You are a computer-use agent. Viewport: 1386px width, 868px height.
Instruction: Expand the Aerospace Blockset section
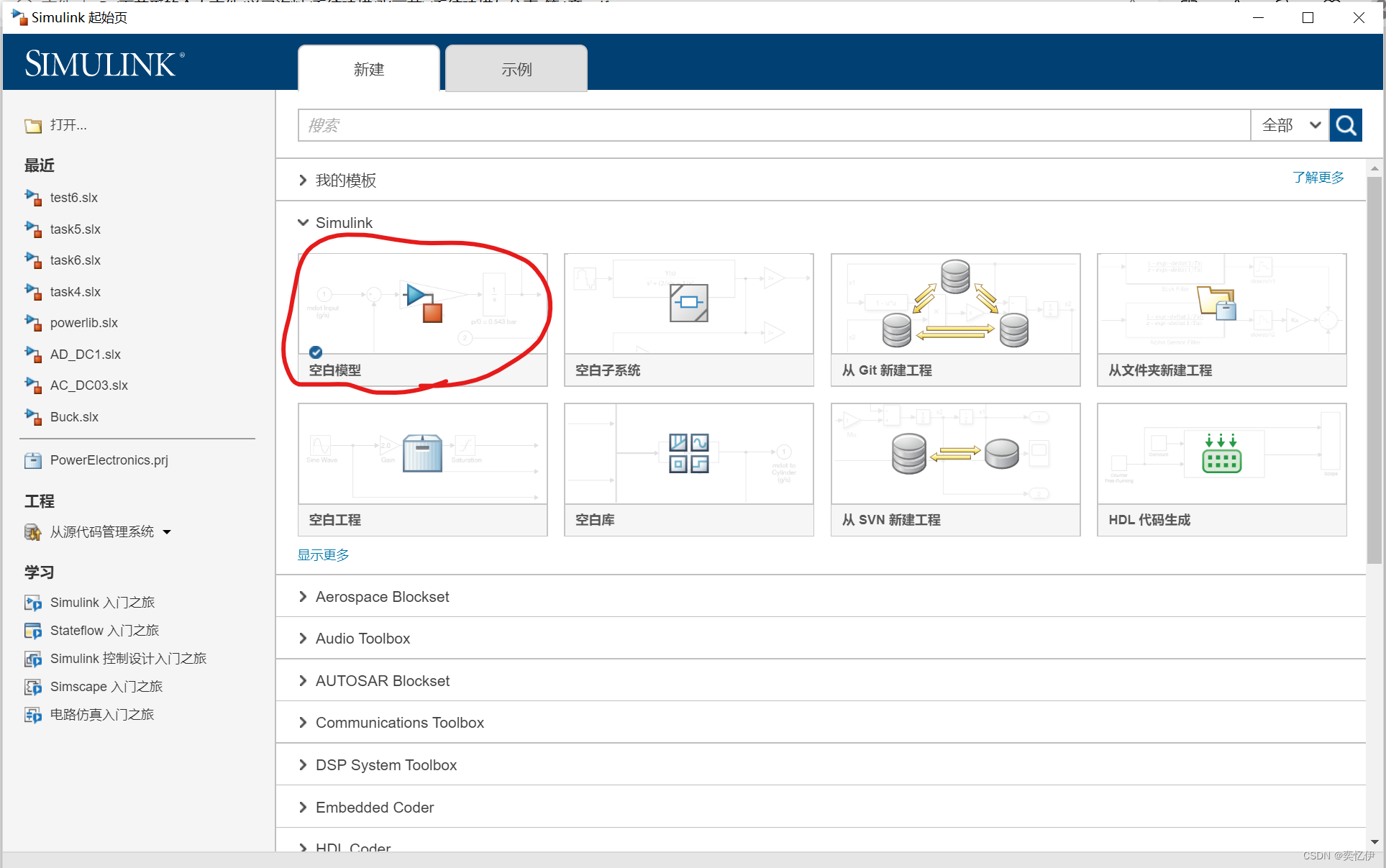click(303, 597)
